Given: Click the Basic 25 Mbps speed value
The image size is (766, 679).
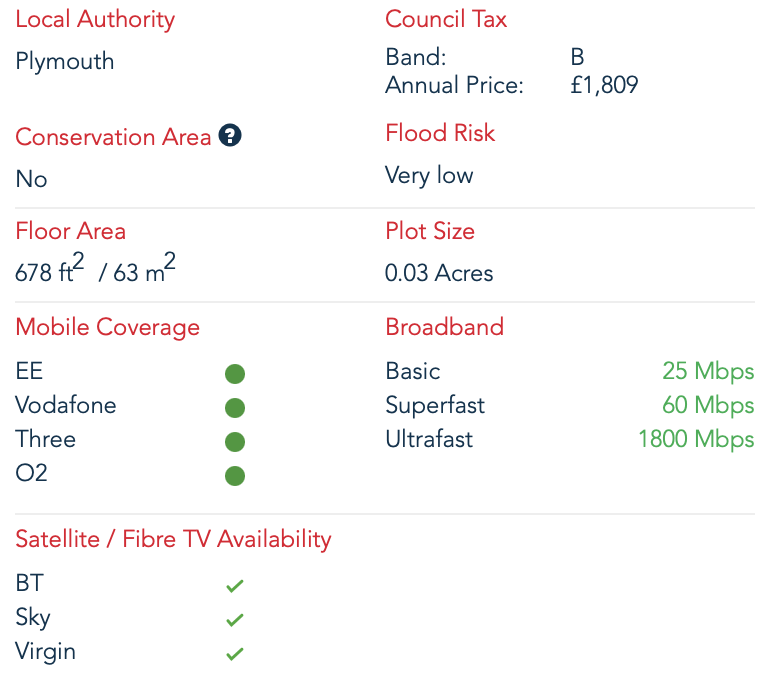Looking at the screenshot, I should [x=708, y=371].
